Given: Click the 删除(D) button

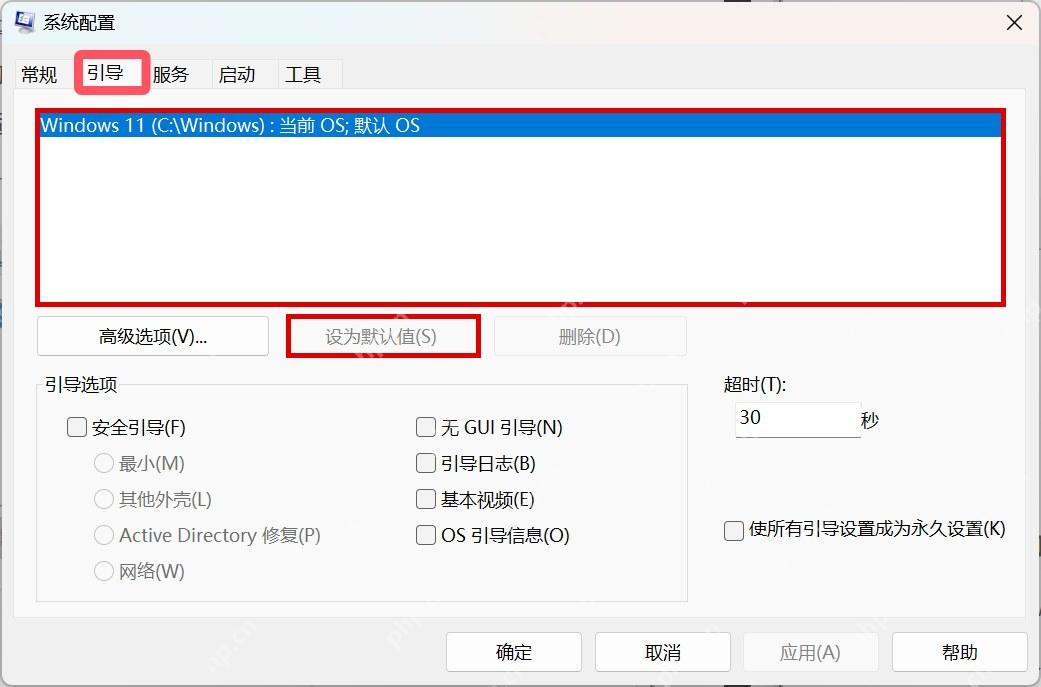Looking at the screenshot, I should [590, 337].
